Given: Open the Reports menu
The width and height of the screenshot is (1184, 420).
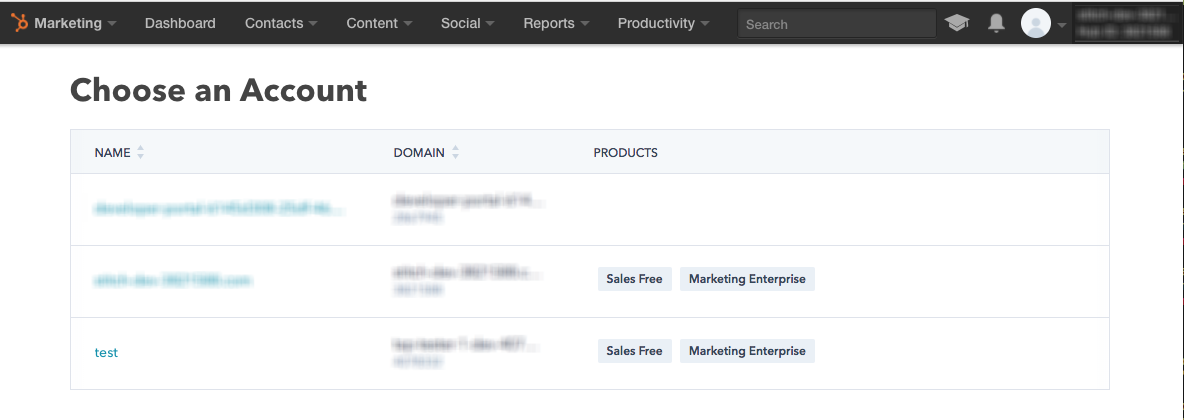Looking at the screenshot, I should click(556, 23).
